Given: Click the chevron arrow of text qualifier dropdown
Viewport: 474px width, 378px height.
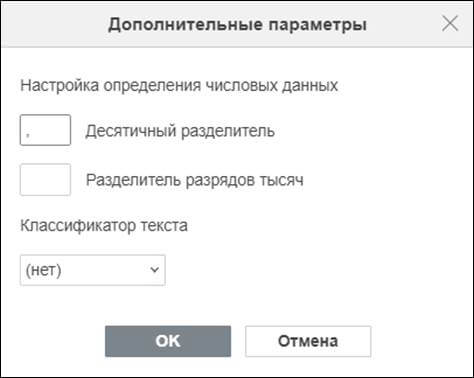Looking at the screenshot, I should pos(154,269).
